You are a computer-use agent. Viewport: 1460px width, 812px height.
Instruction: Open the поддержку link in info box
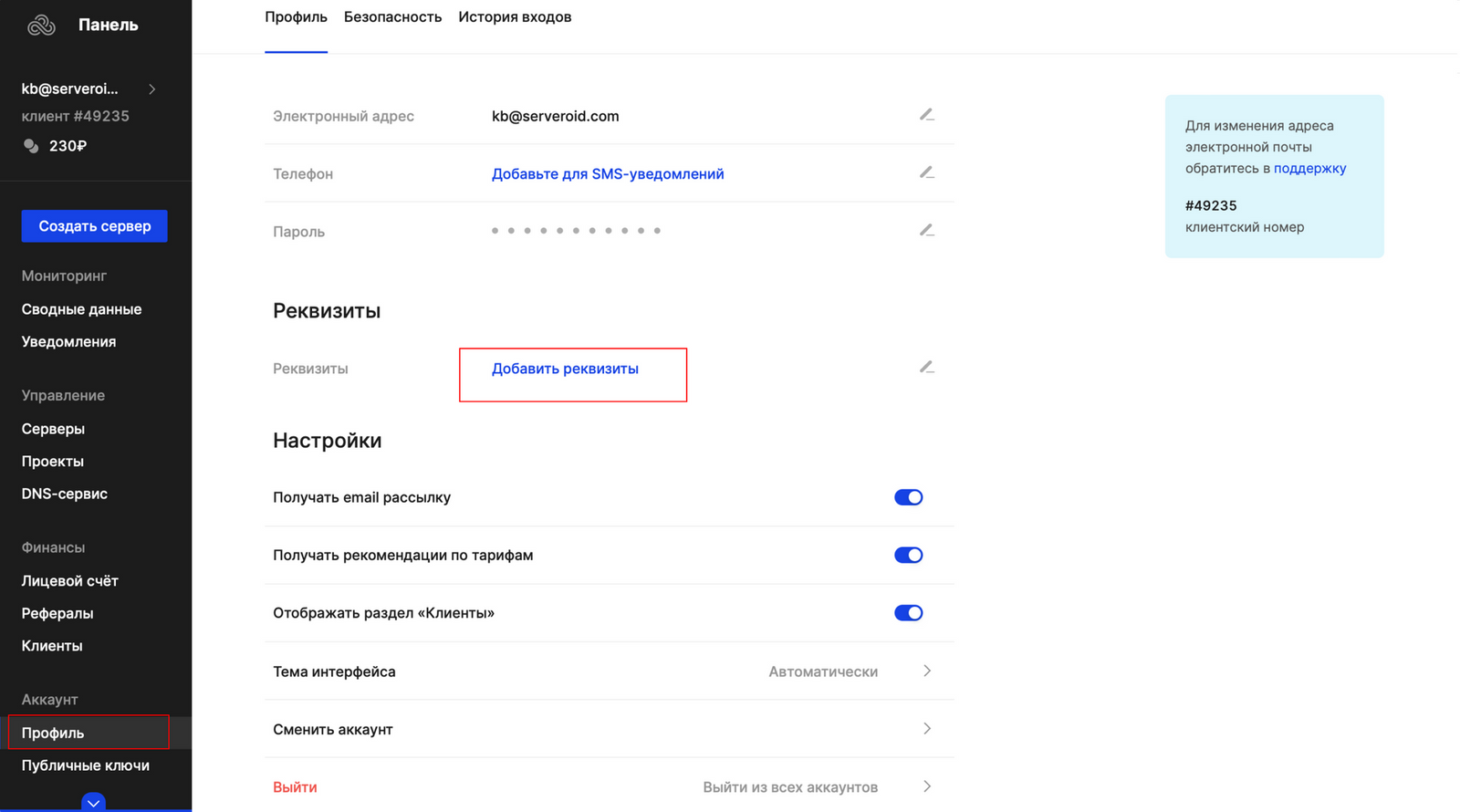click(1309, 169)
